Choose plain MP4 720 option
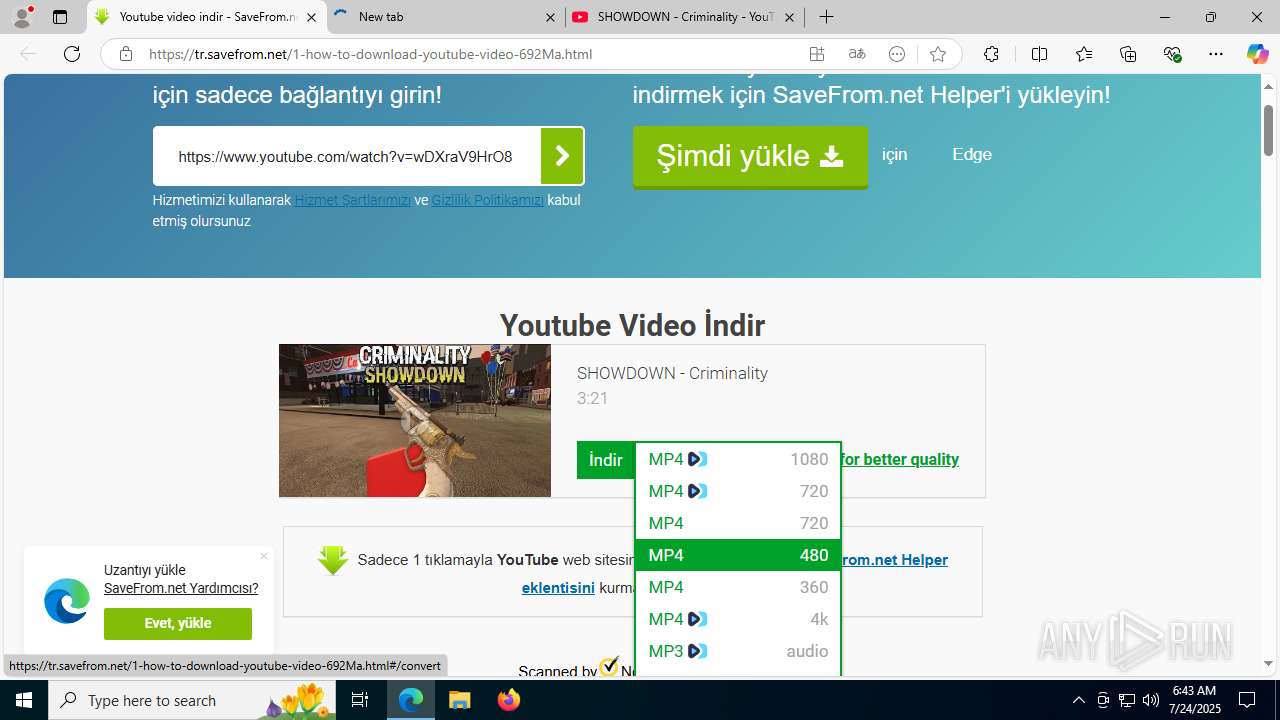The height and width of the screenshot is (720, 1280). pyautogui.click(x=738, y=523)
